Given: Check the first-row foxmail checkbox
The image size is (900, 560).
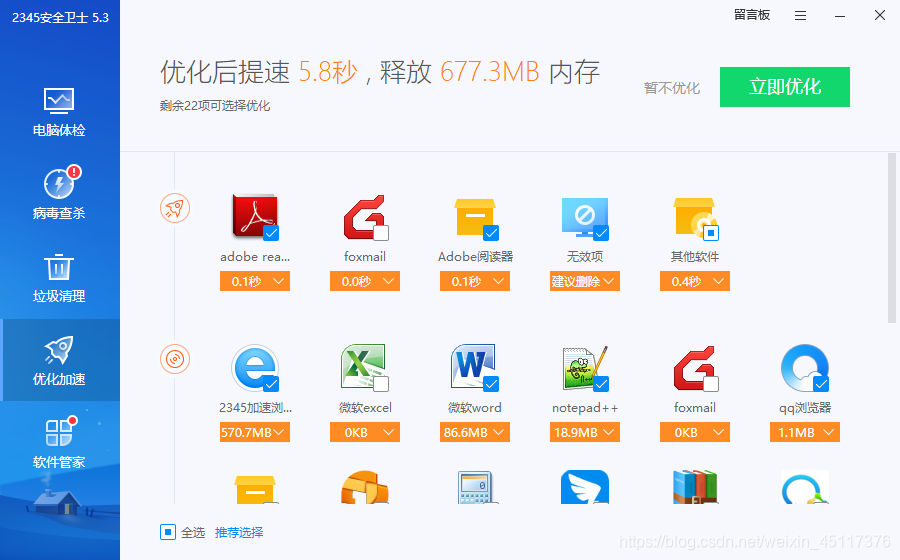Looking at the screenshot, I should 381,233.
